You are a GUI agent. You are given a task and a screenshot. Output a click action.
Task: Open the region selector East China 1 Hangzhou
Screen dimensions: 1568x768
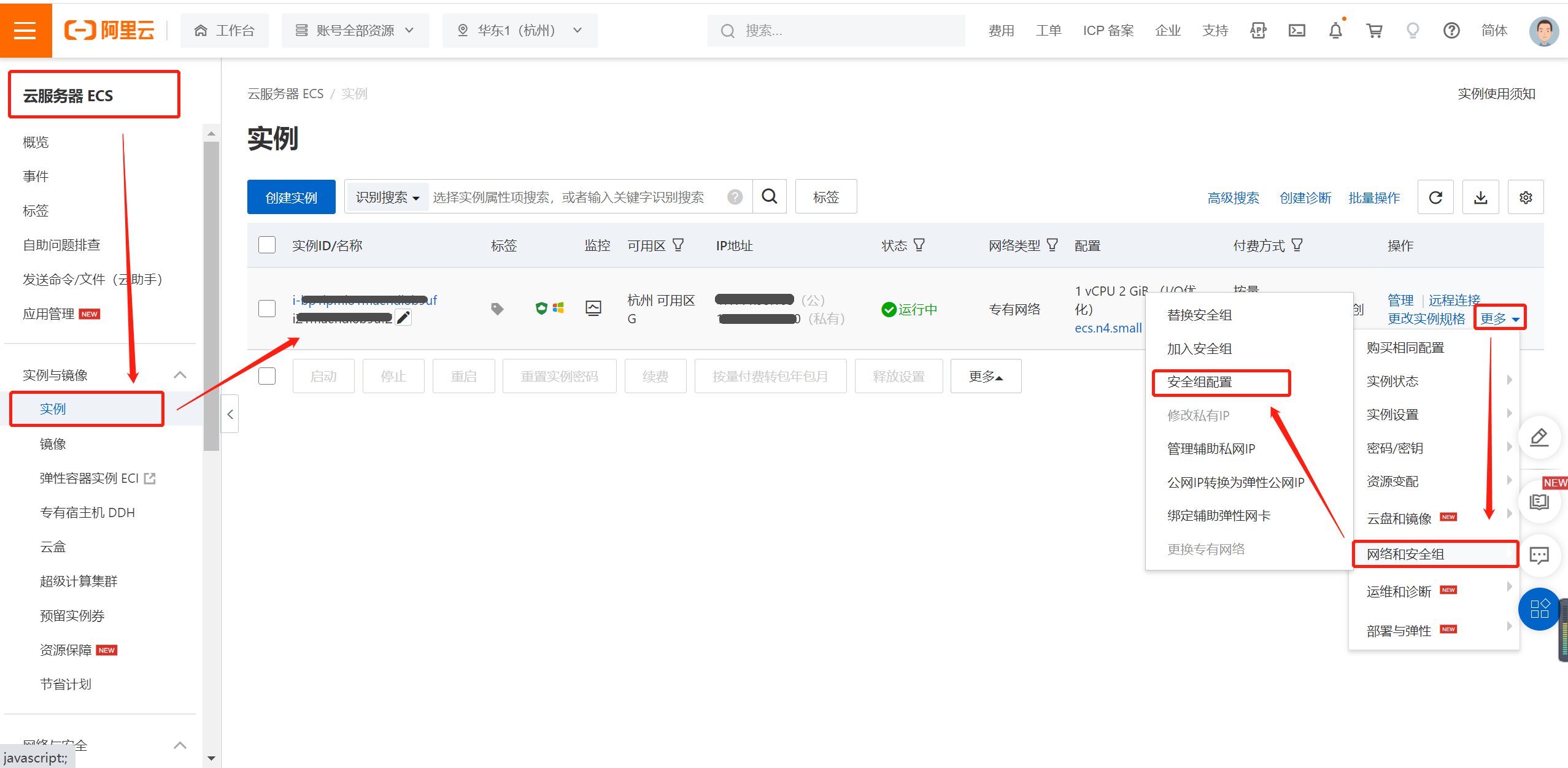[520, 30]
